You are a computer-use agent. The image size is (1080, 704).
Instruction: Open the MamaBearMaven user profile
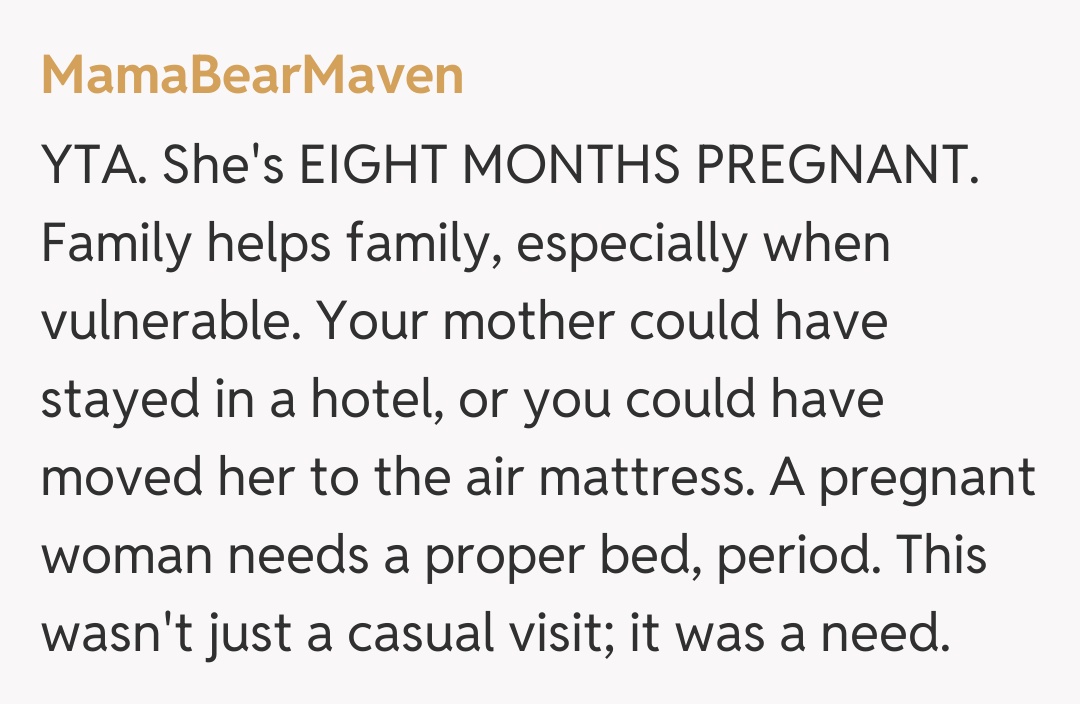(x=252, y=76)
